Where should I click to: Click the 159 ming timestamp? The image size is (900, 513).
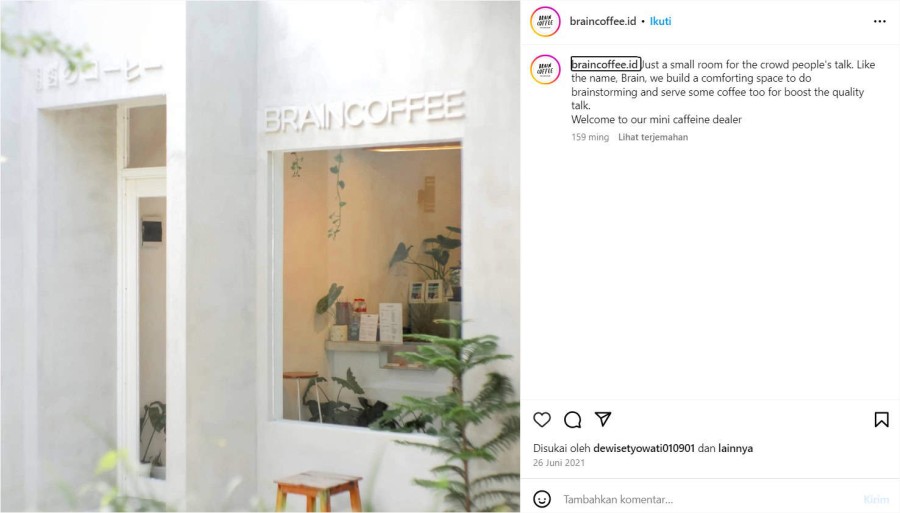click(589, 137)
